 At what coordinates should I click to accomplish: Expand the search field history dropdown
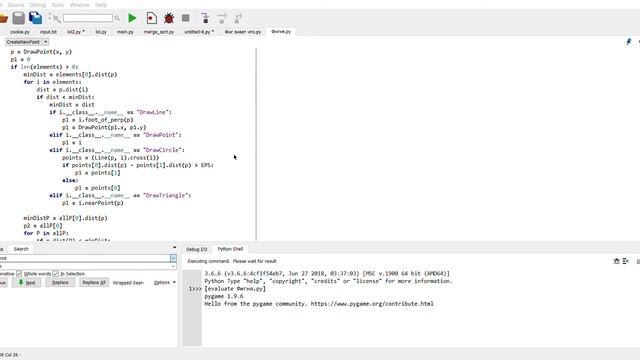click(x=173, y=258)
